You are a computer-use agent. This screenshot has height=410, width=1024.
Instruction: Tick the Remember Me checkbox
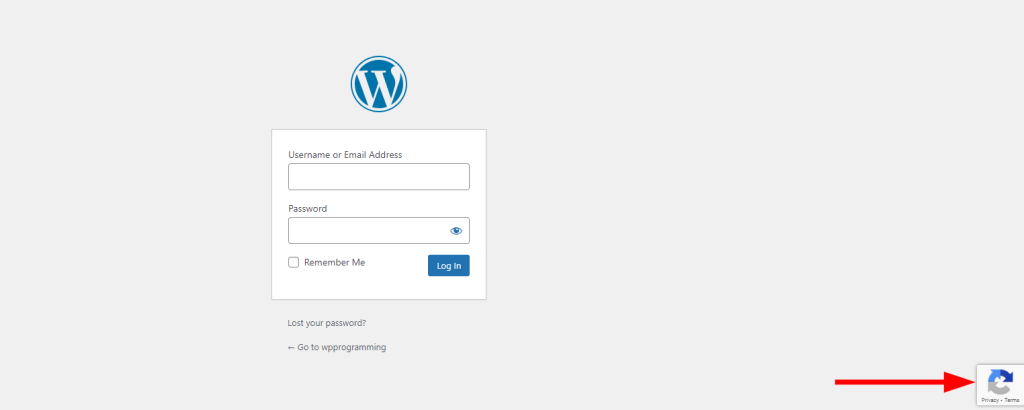pos(294,262)
